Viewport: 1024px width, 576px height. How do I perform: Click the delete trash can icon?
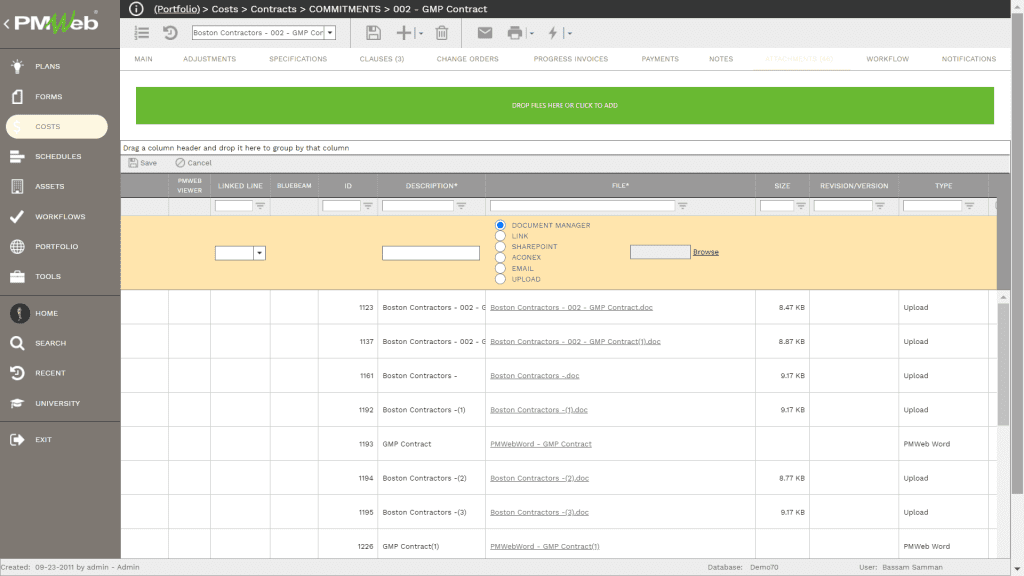tap(442, 33)
